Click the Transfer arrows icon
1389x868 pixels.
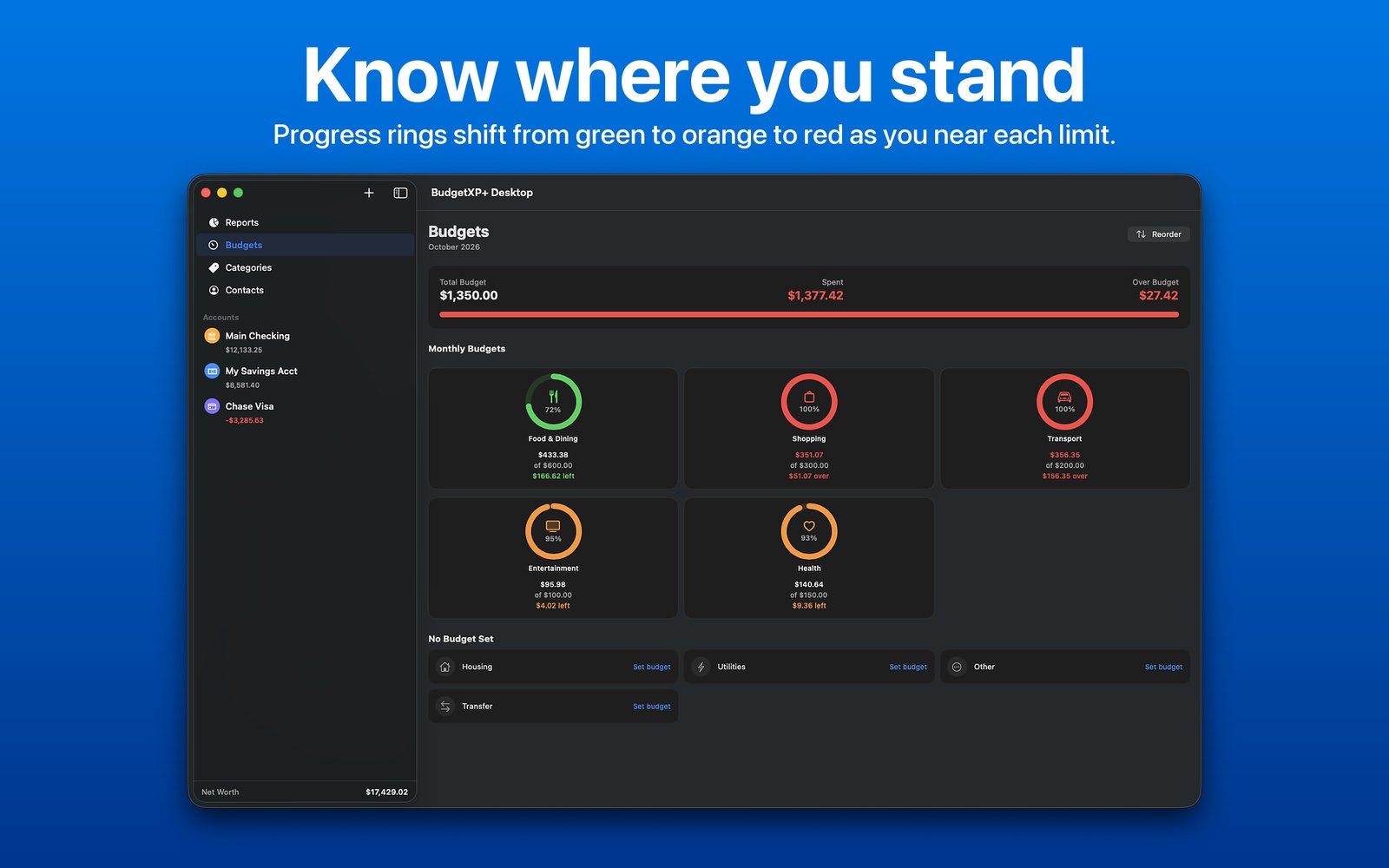click(445, 707)
